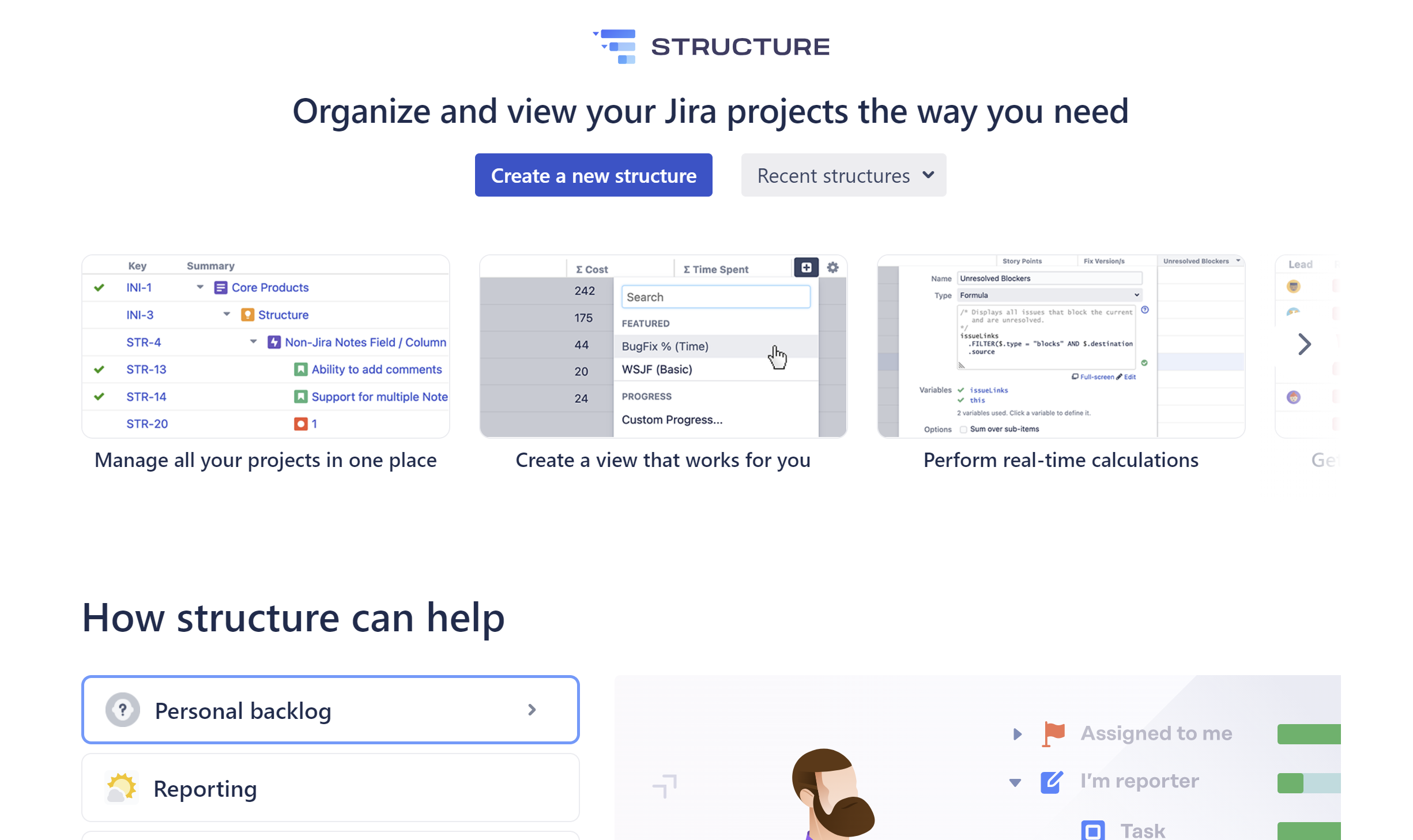1413x840 pixels.
Task: Click the green progress bar beside Assigned to me
Action: [1310, 733]
